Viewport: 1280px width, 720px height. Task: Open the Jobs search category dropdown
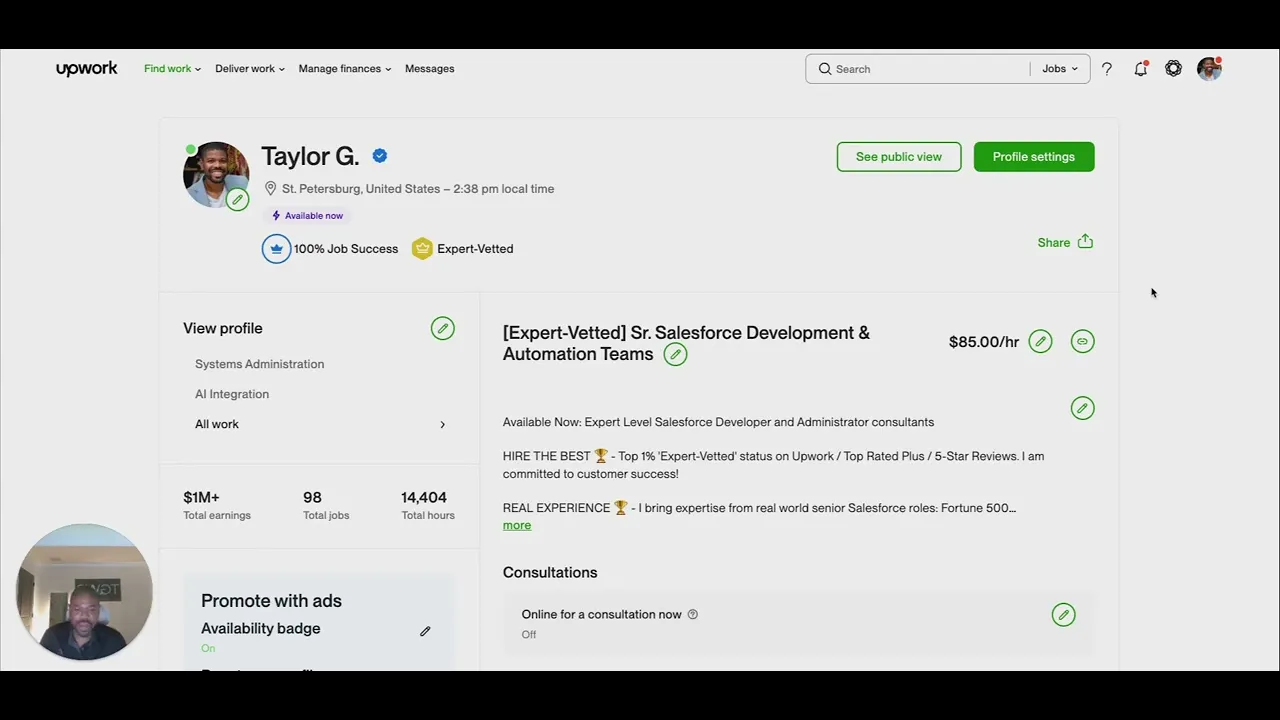[1060, 69]
